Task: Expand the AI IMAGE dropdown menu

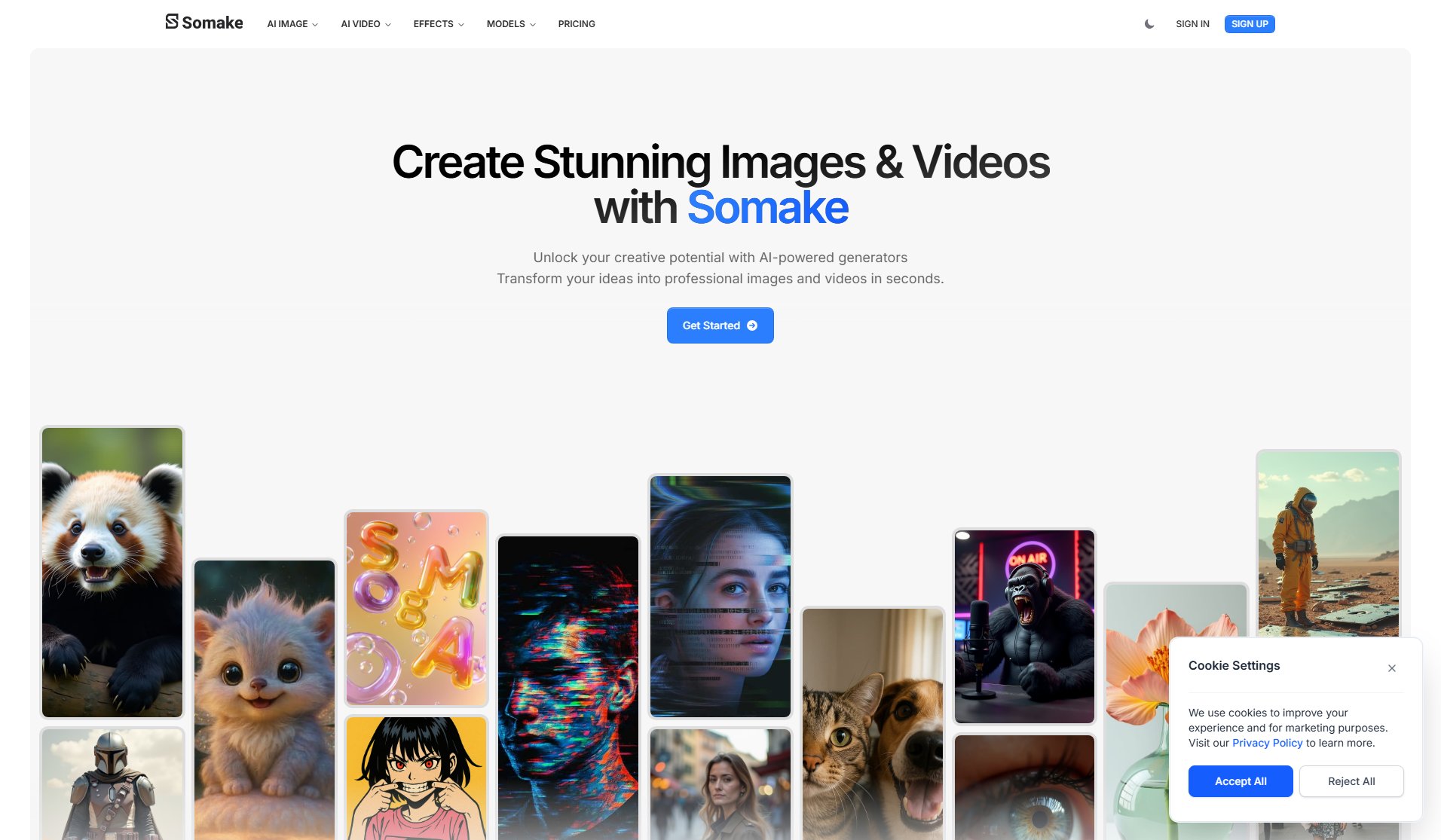Action: click(292, 24)
